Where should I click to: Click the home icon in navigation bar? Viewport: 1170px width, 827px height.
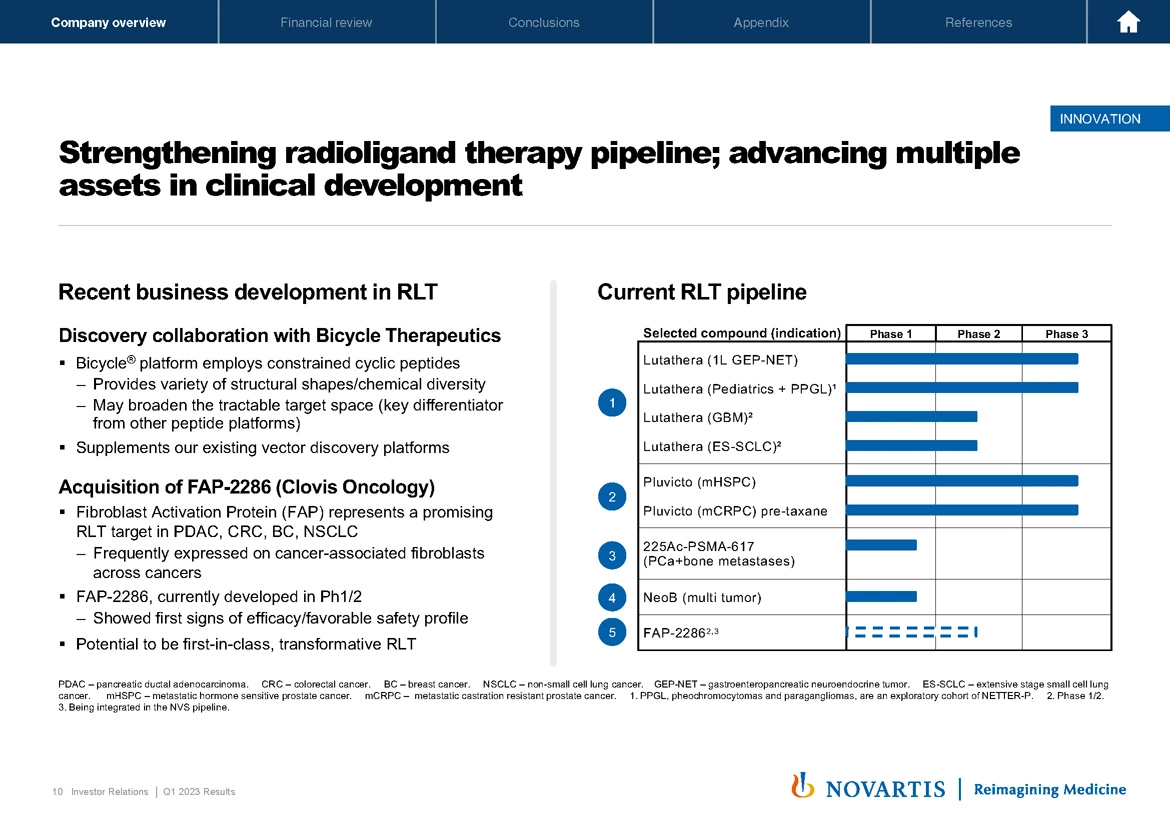(x=1128, y=22)
